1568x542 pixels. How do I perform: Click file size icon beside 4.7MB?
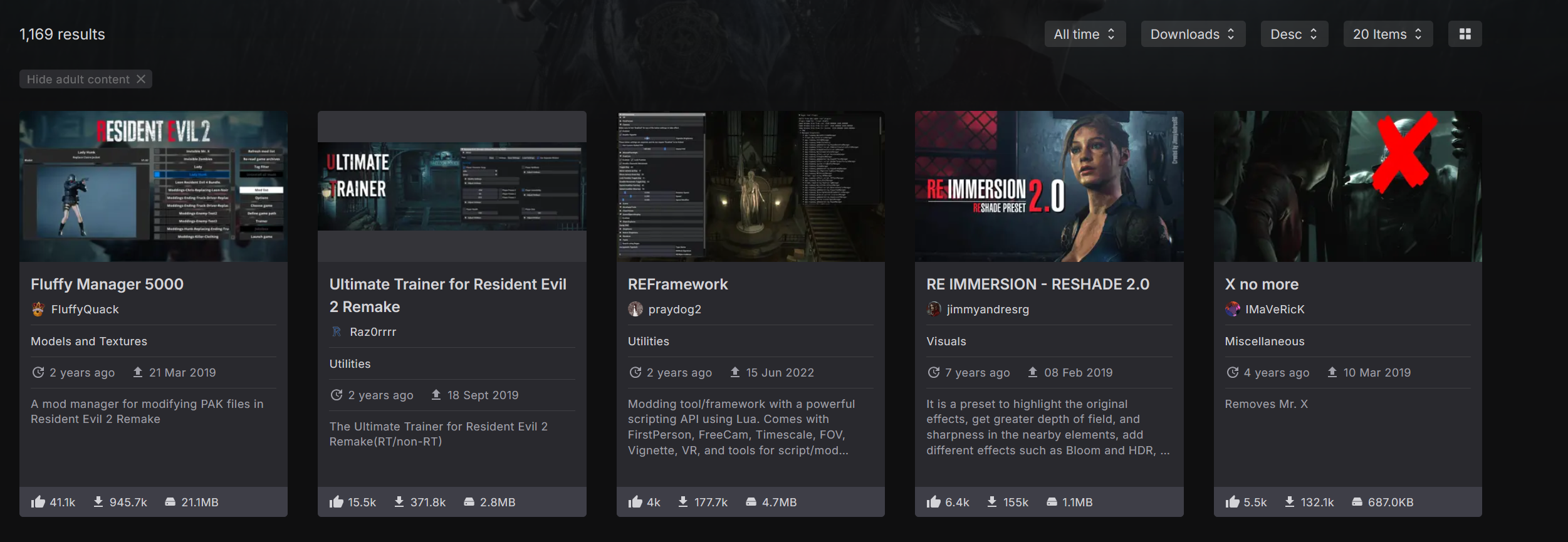point(751,502)
